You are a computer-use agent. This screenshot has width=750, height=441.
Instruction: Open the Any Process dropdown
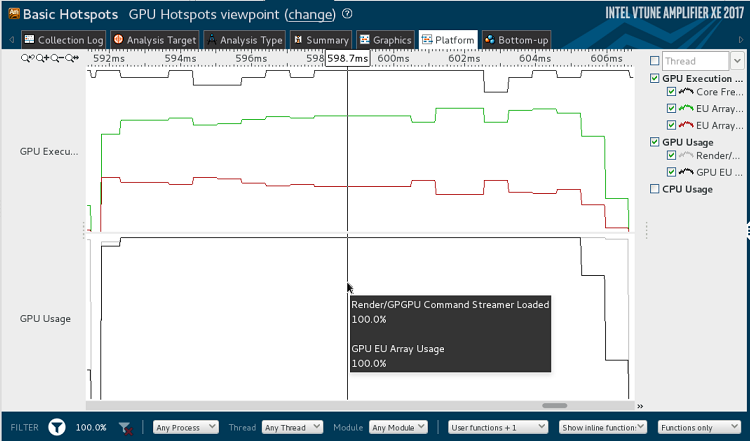(x=186, y=427)
